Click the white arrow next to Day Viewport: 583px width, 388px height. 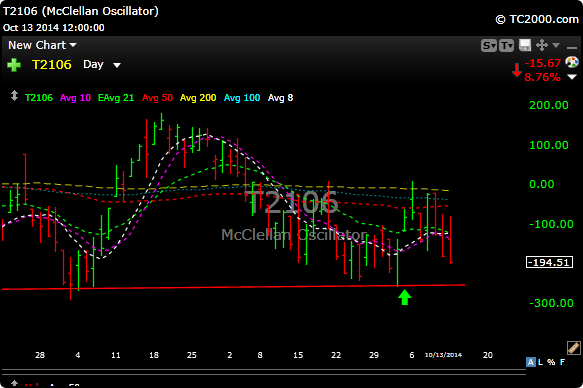[x=117, y=65]
